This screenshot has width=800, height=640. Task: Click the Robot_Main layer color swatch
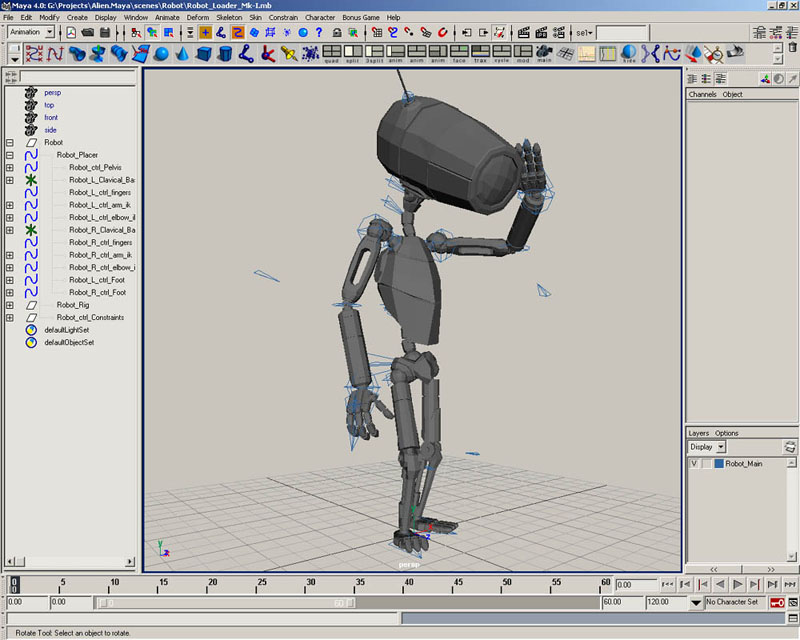[718, 464]
